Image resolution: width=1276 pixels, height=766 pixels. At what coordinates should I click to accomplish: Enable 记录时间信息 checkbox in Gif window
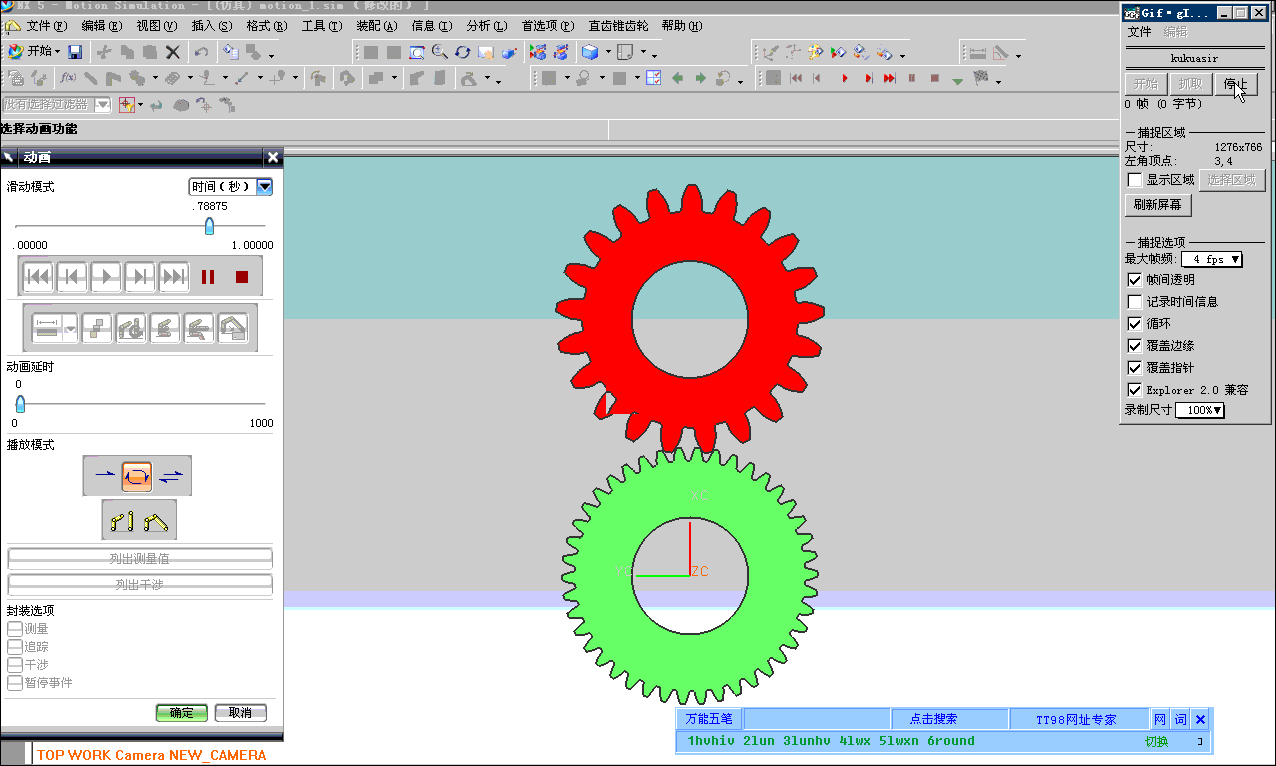point(1134,302)
